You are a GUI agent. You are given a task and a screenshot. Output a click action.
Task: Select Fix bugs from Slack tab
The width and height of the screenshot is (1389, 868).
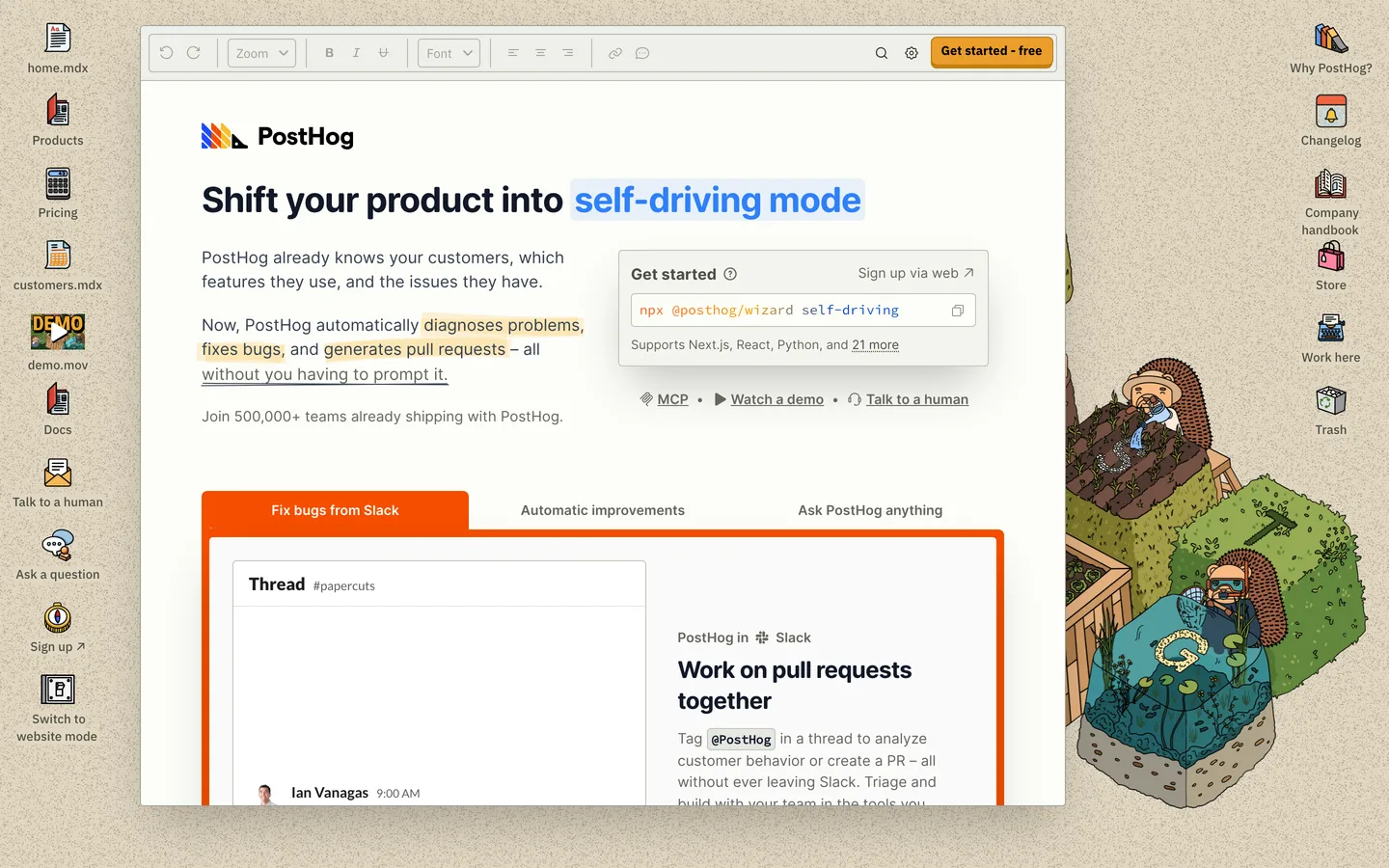[335, 510]
